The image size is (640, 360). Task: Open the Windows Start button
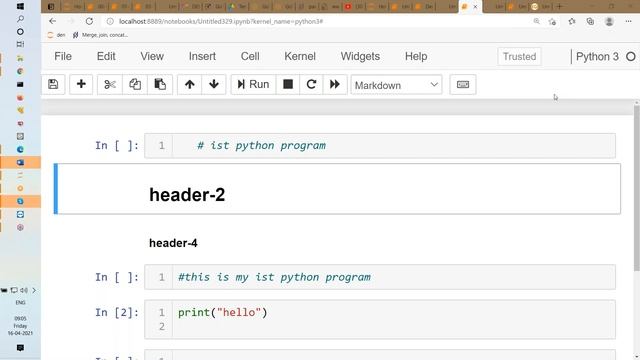click(x=20, y=7)
